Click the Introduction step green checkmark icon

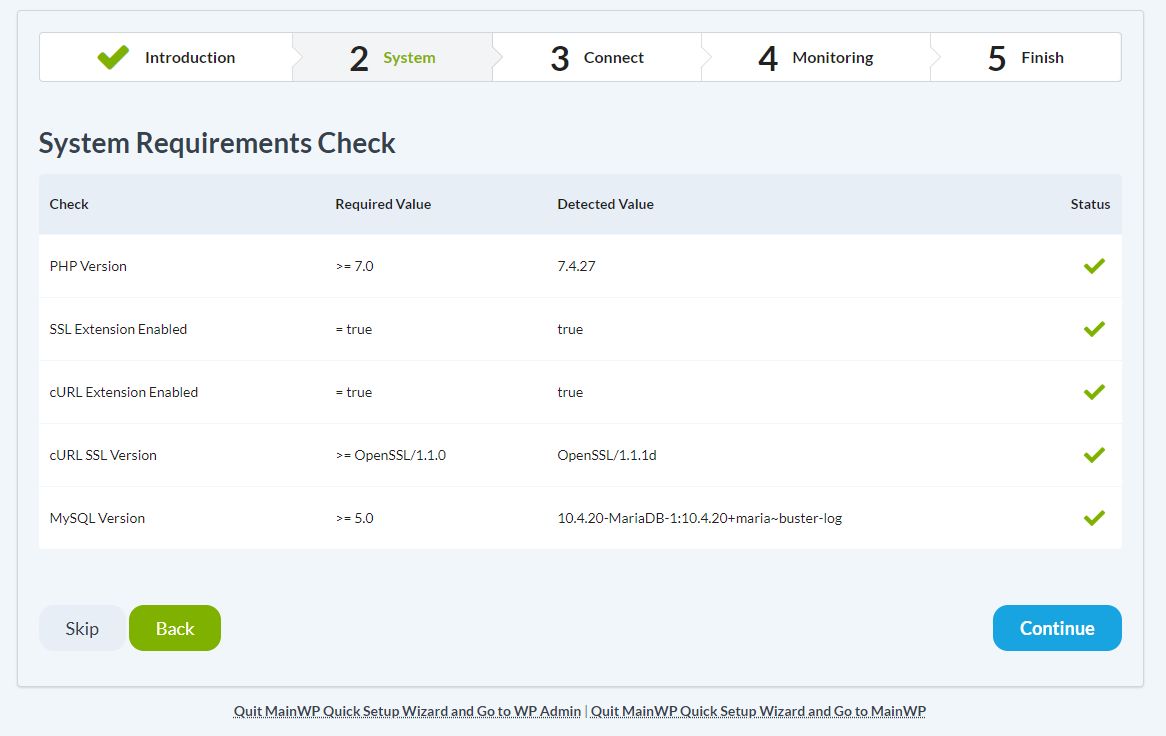(x=113, y=57)
